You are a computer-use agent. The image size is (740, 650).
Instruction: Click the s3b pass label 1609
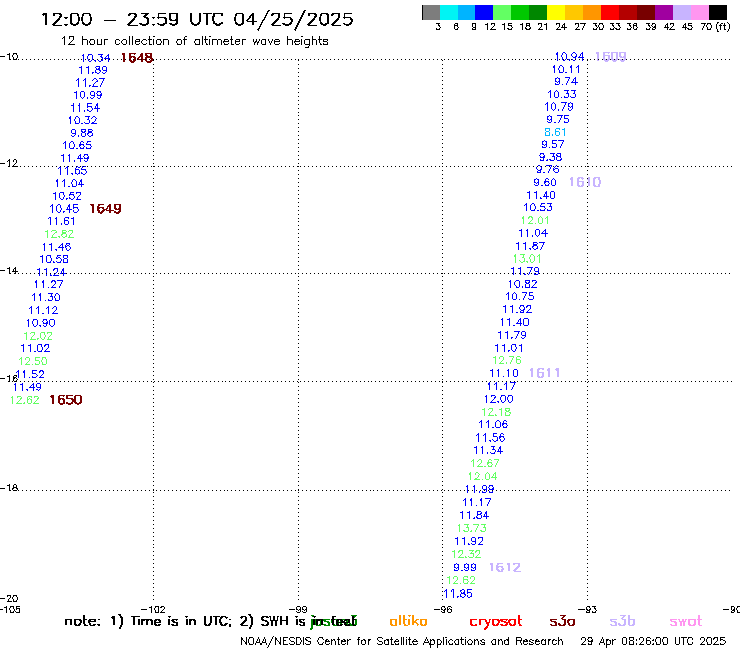coord(611,57)
